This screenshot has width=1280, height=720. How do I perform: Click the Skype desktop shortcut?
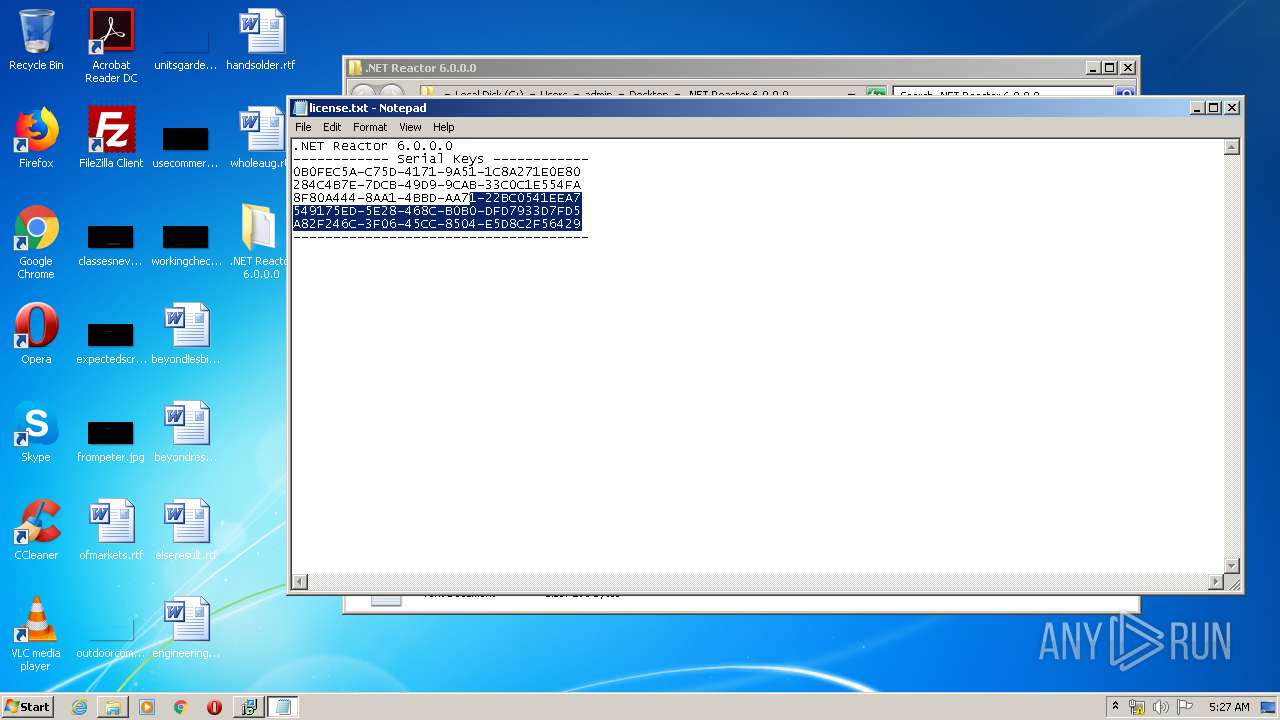36,432
